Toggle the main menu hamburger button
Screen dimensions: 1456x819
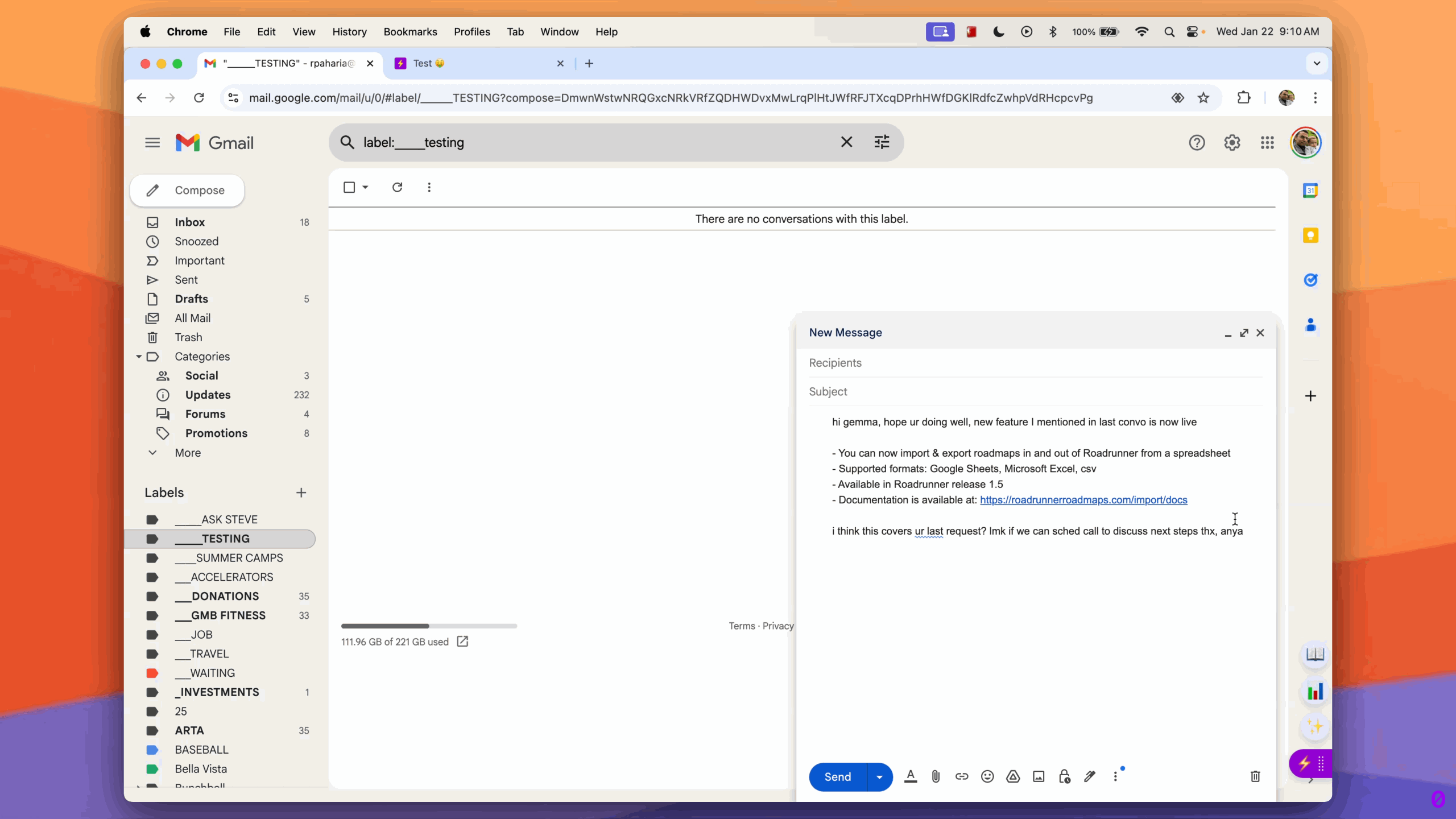point(152,143)
